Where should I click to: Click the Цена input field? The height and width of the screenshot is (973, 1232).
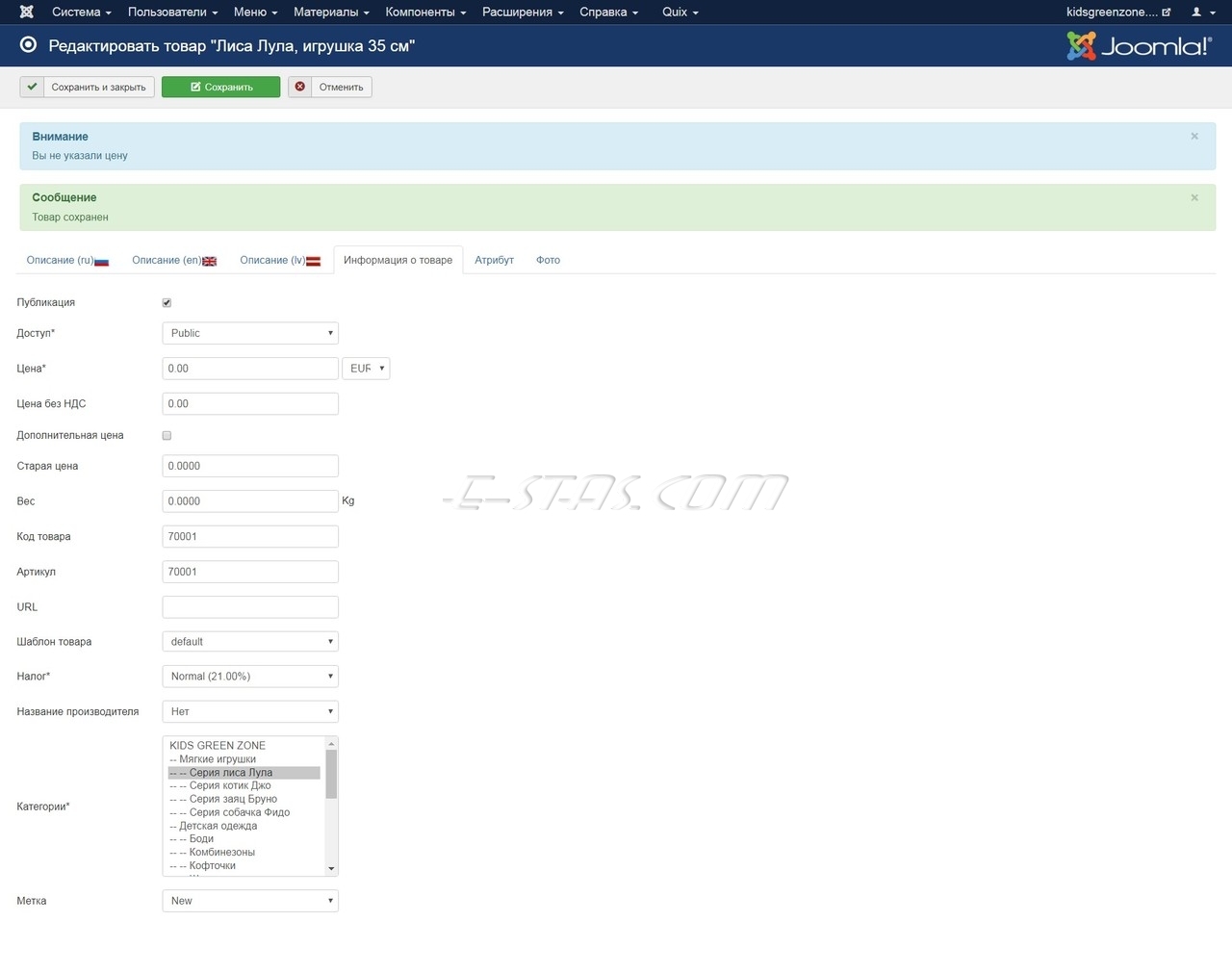tap(250, 369)
